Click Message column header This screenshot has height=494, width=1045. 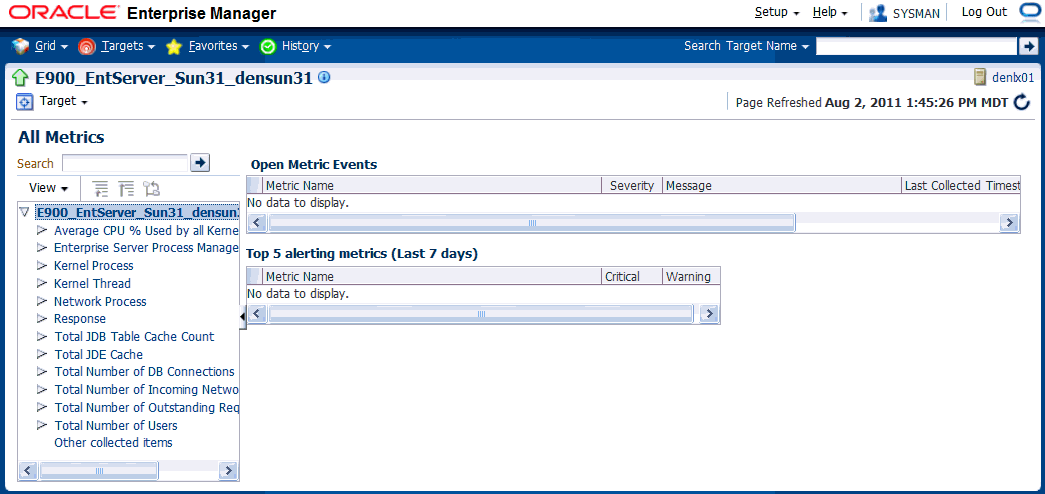tap(782, 185)
